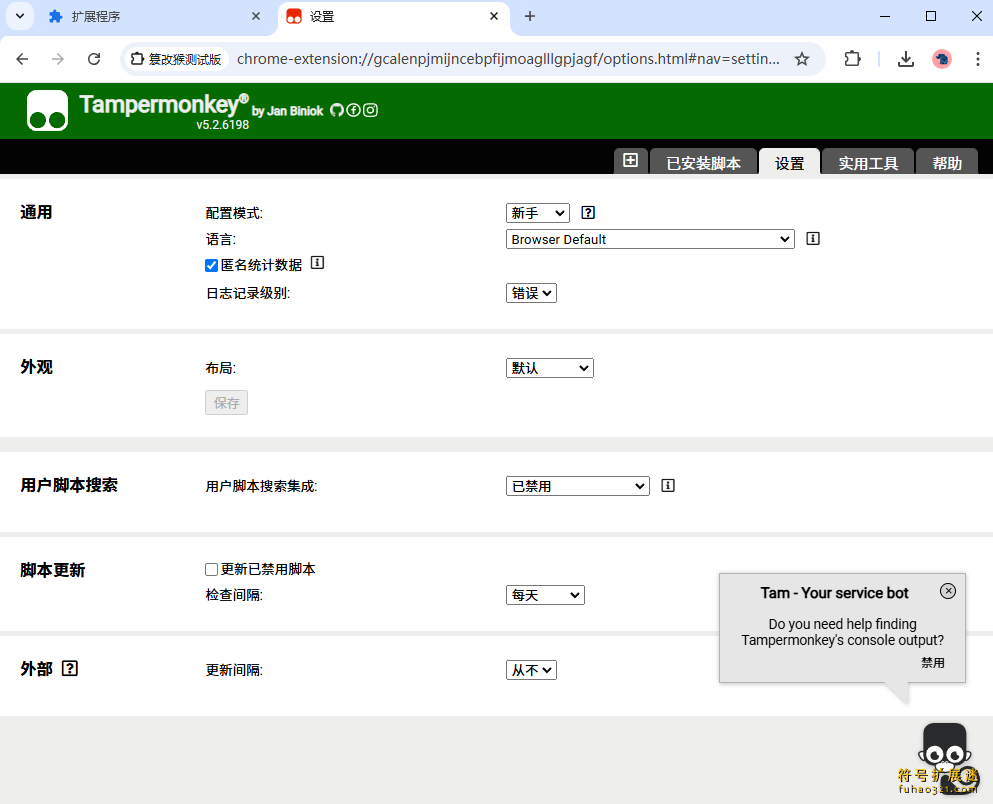993x804 pixels.
Task: Open 更新间隔 dropdown showing 从不
Action: click(531, 670)
